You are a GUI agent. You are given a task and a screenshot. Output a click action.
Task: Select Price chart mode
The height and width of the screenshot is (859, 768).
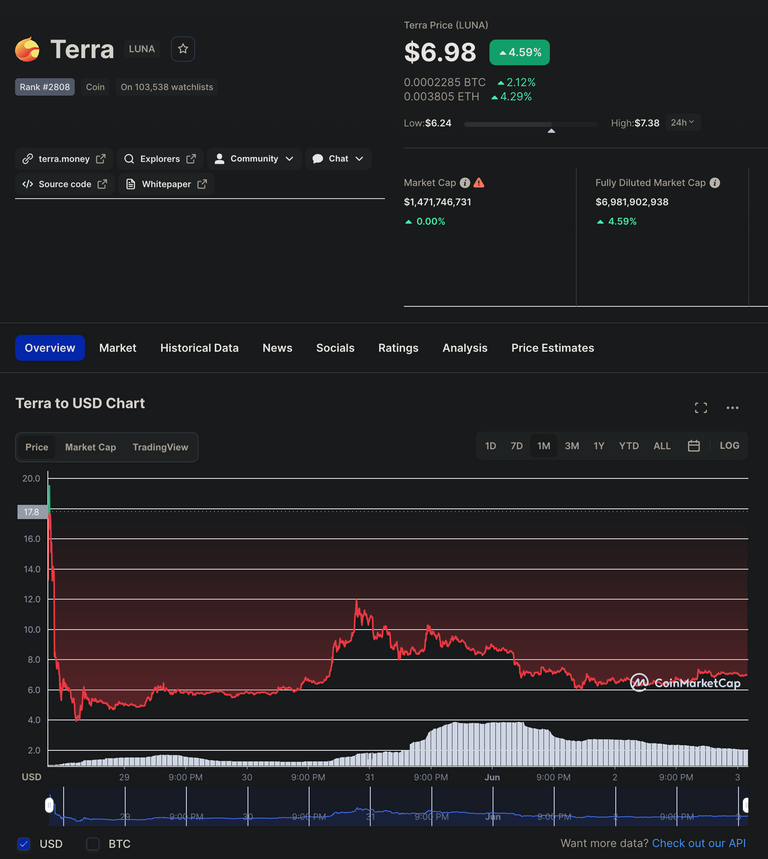37,447
